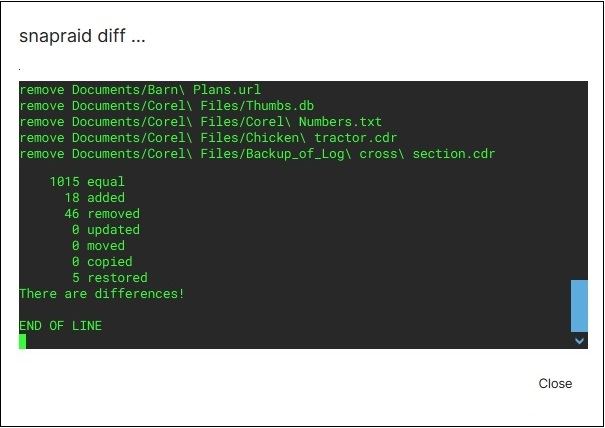Click the 'snapraid diff ...' dialog title

pyautogui.click(x=85, y=36)
